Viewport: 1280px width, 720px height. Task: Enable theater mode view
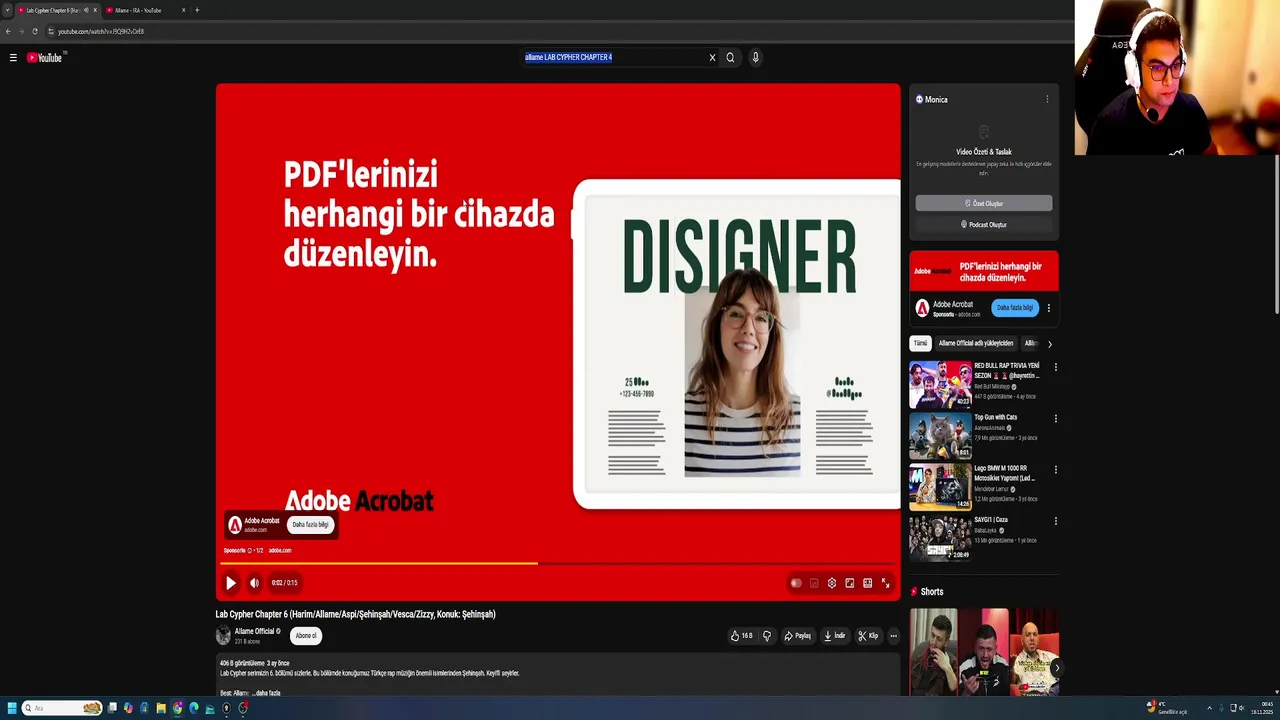click(x=868, y=583)
